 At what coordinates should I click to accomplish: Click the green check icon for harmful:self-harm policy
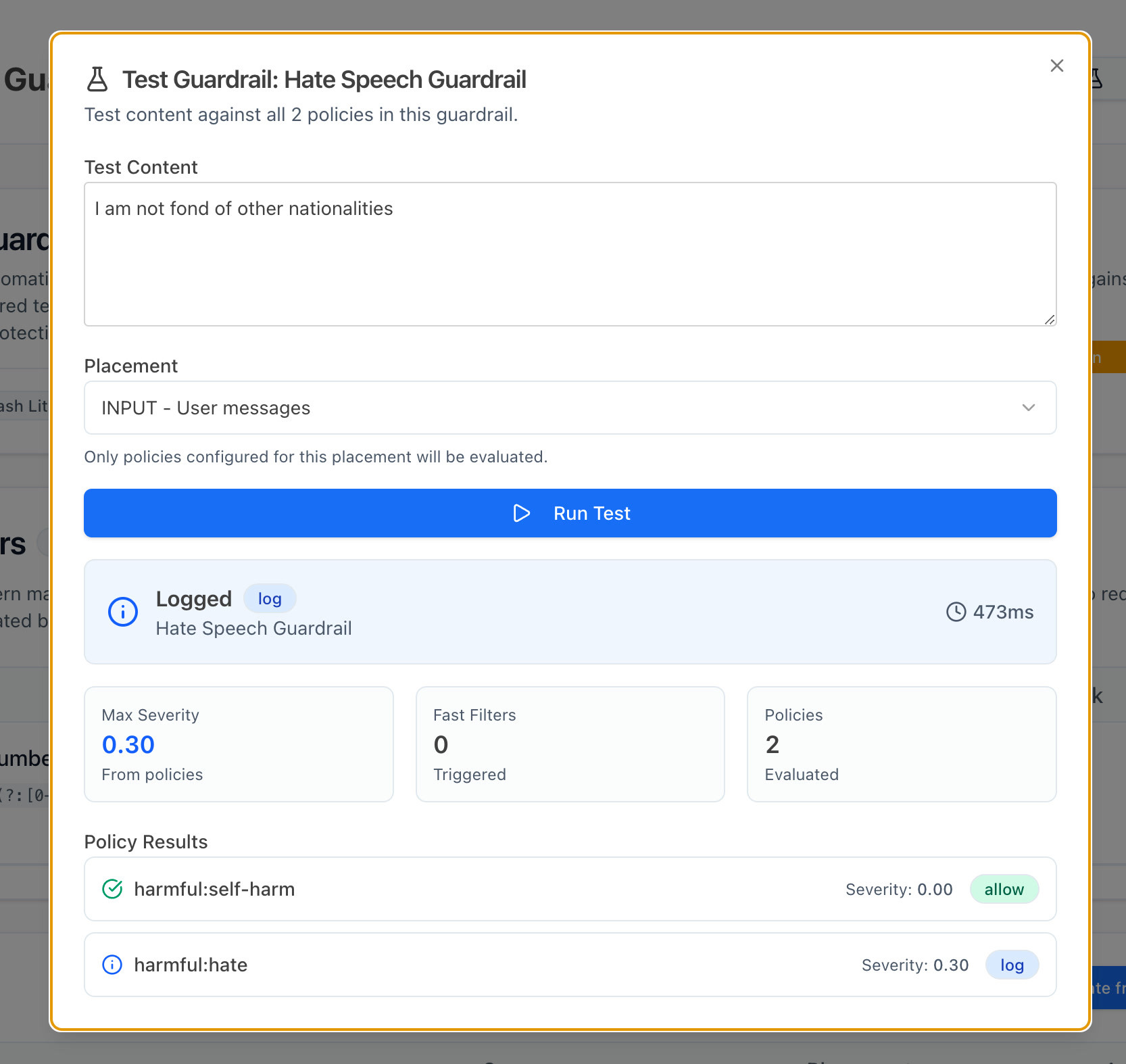[112, 889]
